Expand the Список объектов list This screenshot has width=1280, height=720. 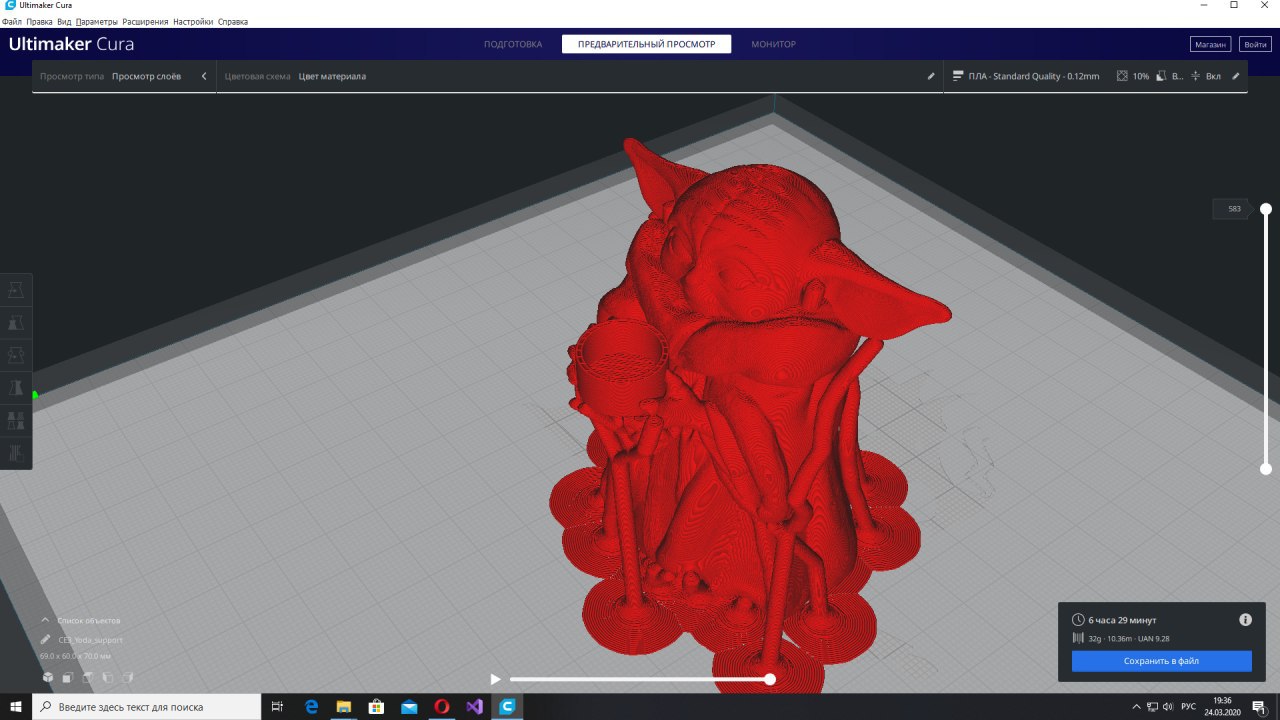click(x=80, y=620)
